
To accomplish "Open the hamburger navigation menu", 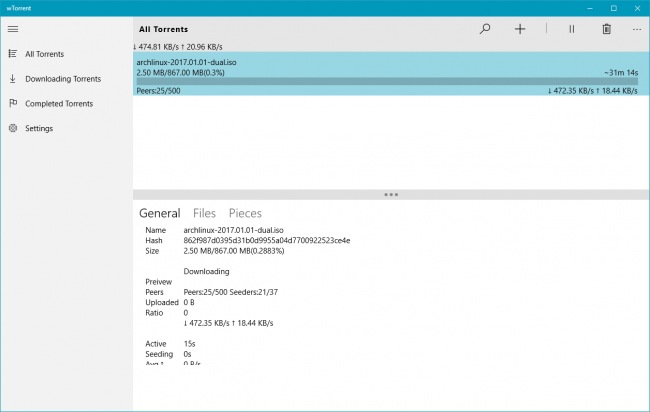I will [x=13, y=29].
